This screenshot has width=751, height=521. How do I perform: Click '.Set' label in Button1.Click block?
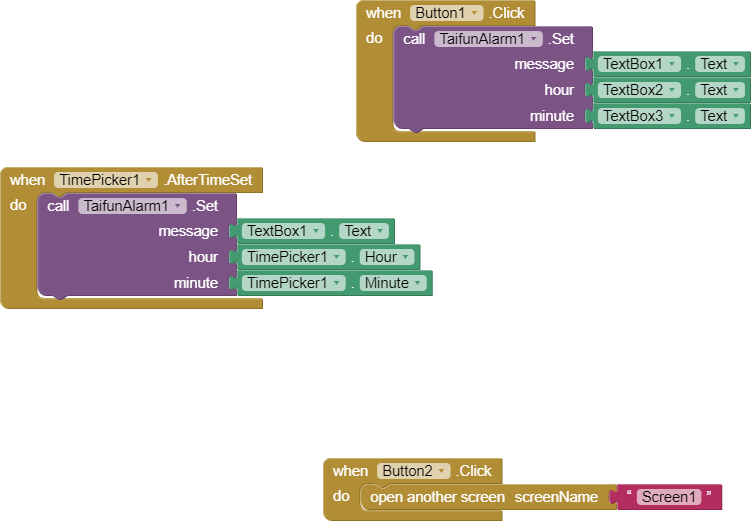[x=561, y=39]
